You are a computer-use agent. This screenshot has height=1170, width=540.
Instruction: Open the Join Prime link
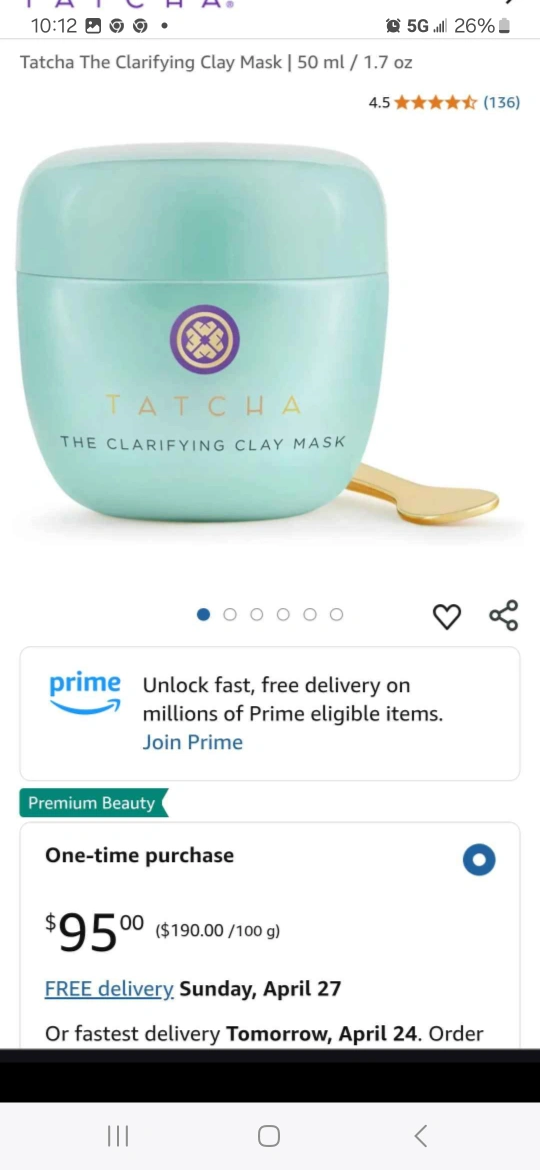[192, 742]
